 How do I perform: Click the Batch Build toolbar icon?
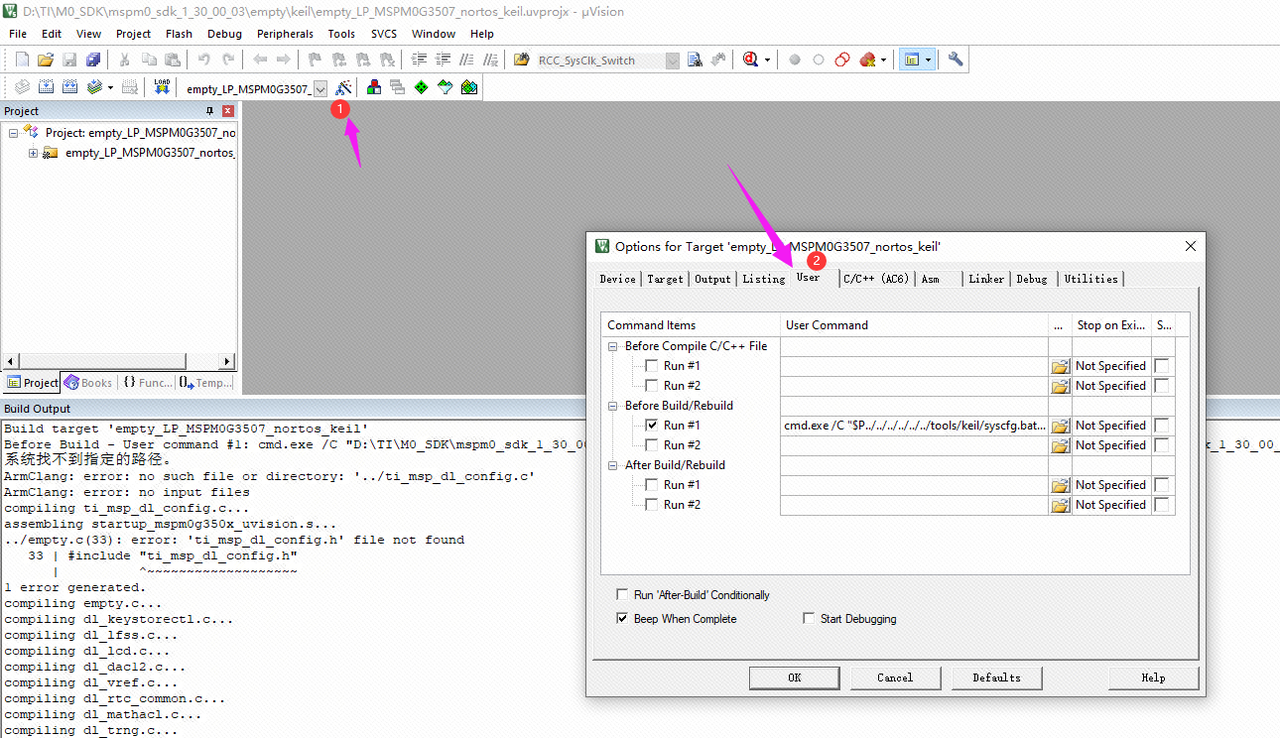[x=94, y=87]
